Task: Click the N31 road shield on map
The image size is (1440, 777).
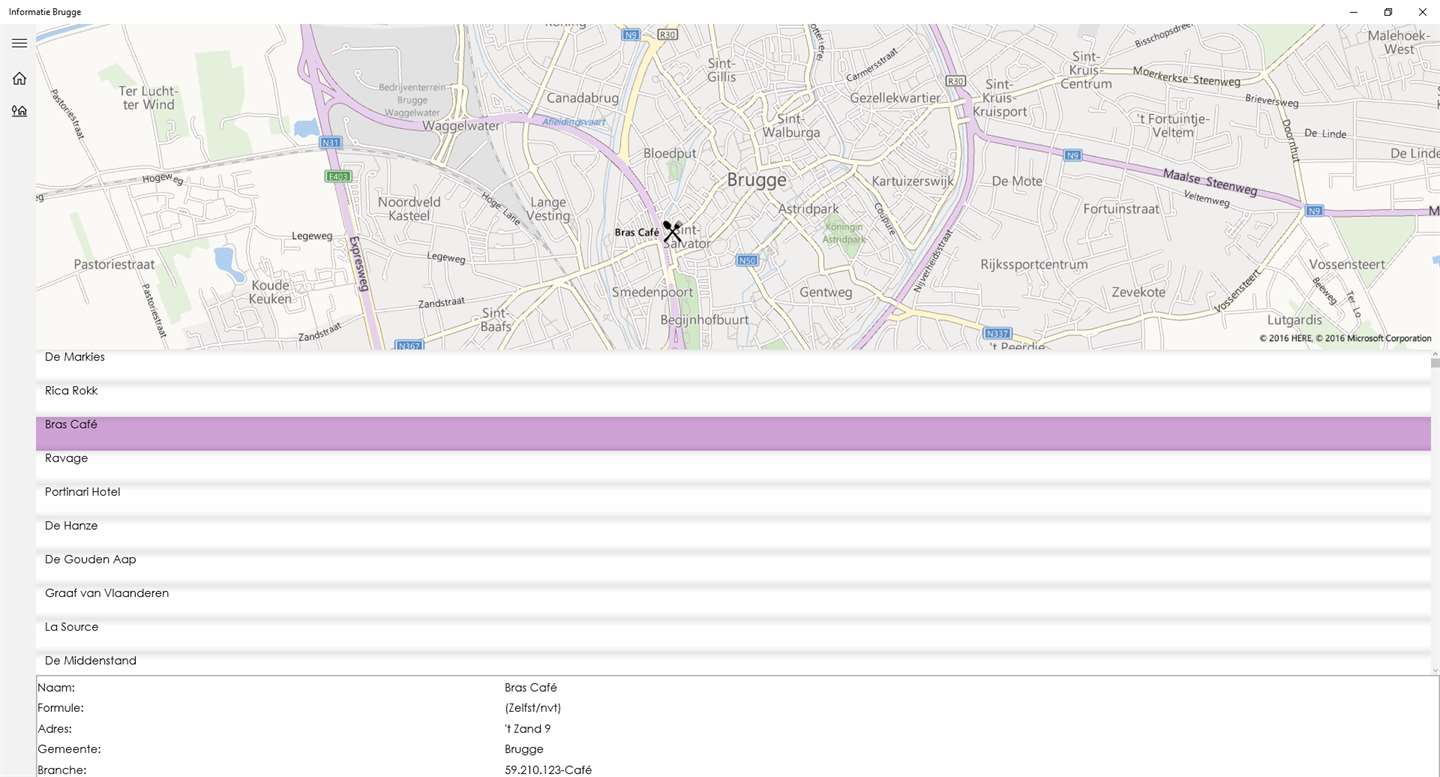Action: coord(331,143)
